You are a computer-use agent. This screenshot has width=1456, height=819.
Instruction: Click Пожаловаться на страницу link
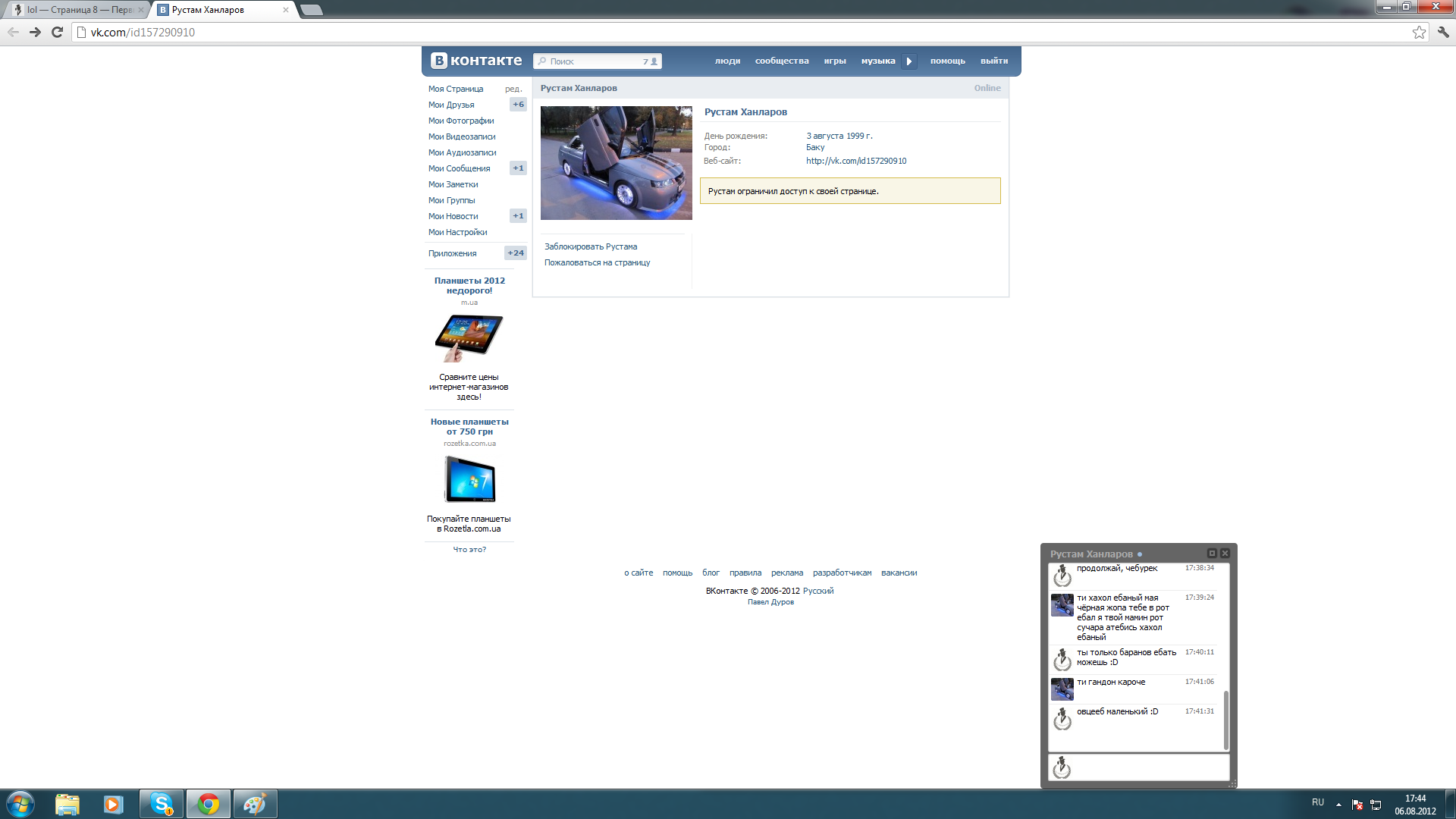[597, 262]
